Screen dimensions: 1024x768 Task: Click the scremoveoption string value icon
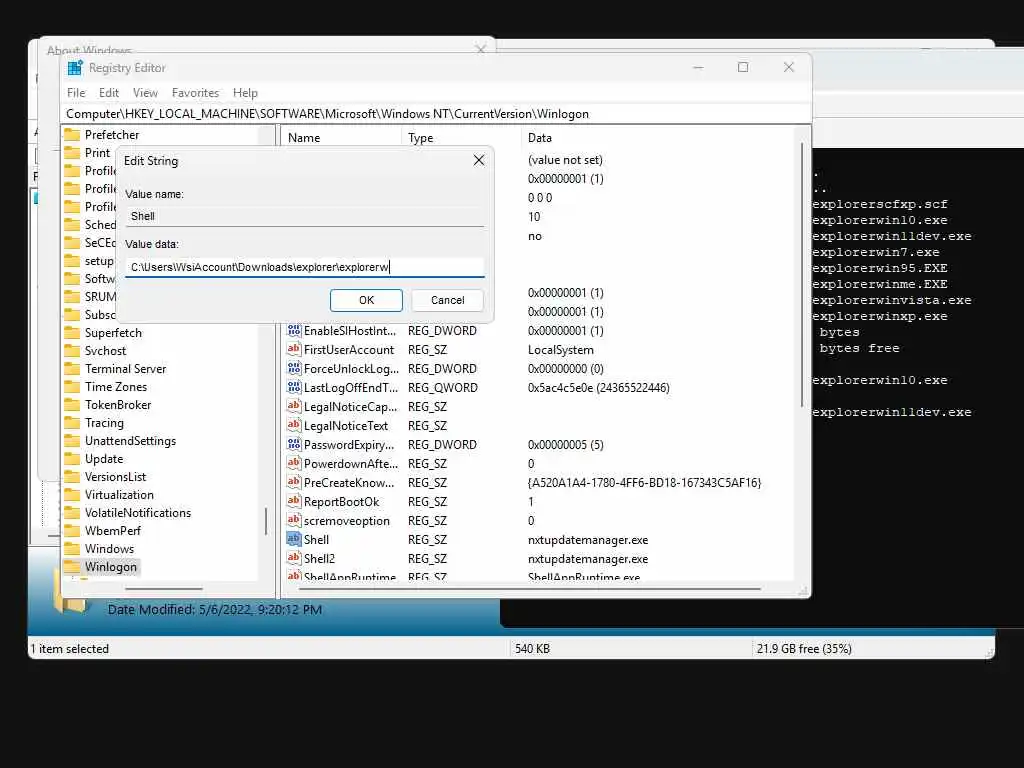294,520
